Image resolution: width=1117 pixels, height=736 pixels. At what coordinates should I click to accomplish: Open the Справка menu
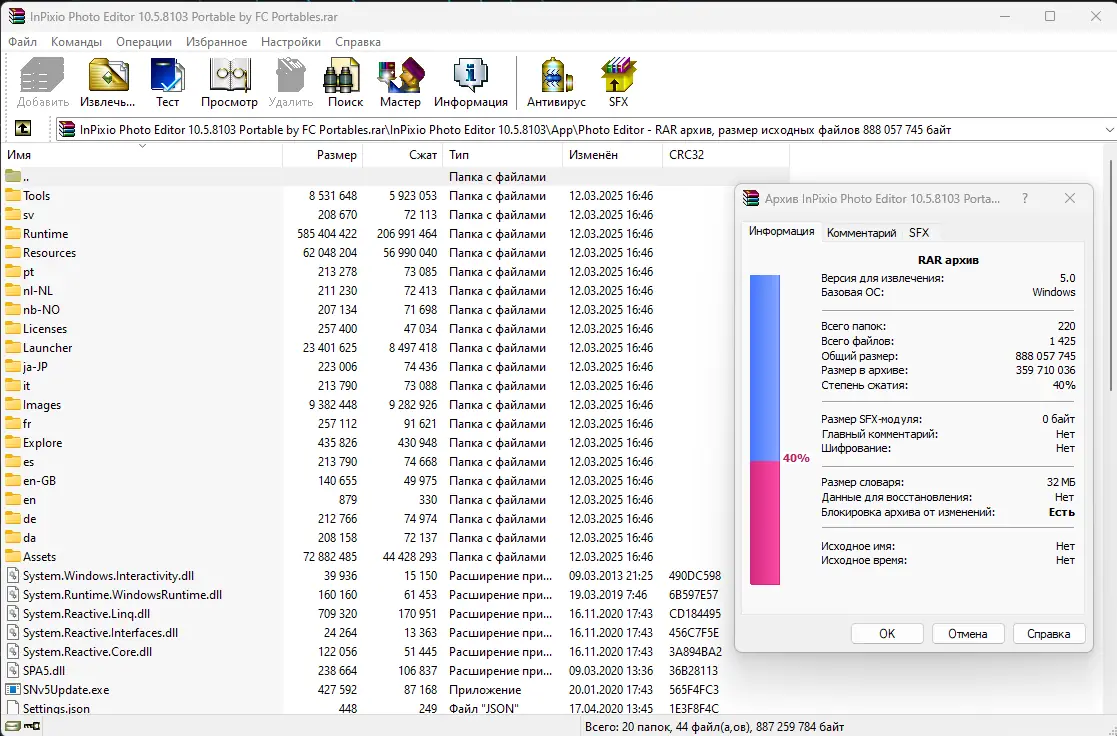point(358,42)
